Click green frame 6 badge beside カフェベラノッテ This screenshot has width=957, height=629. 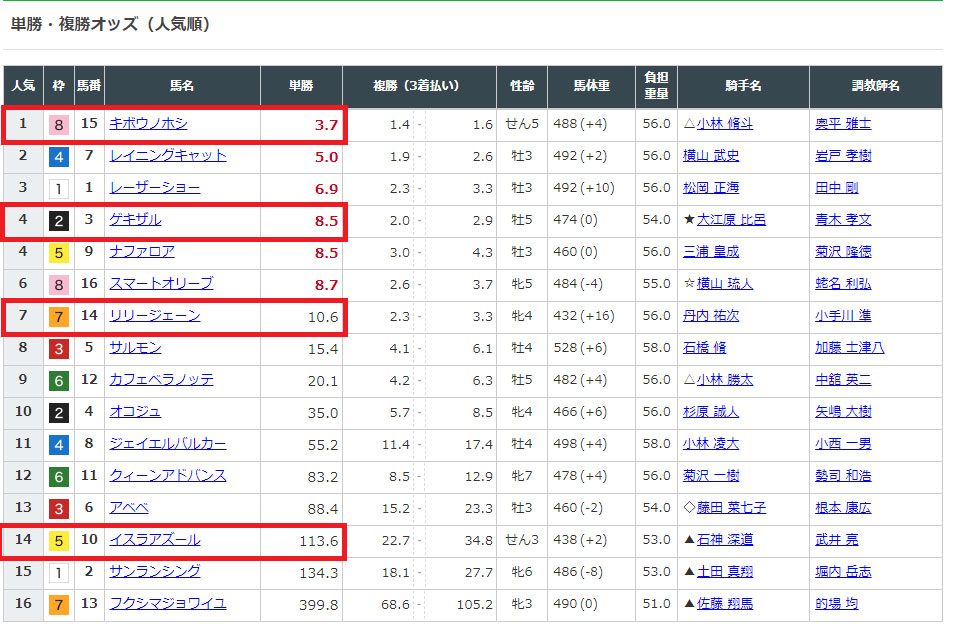(x=59, y=380)
